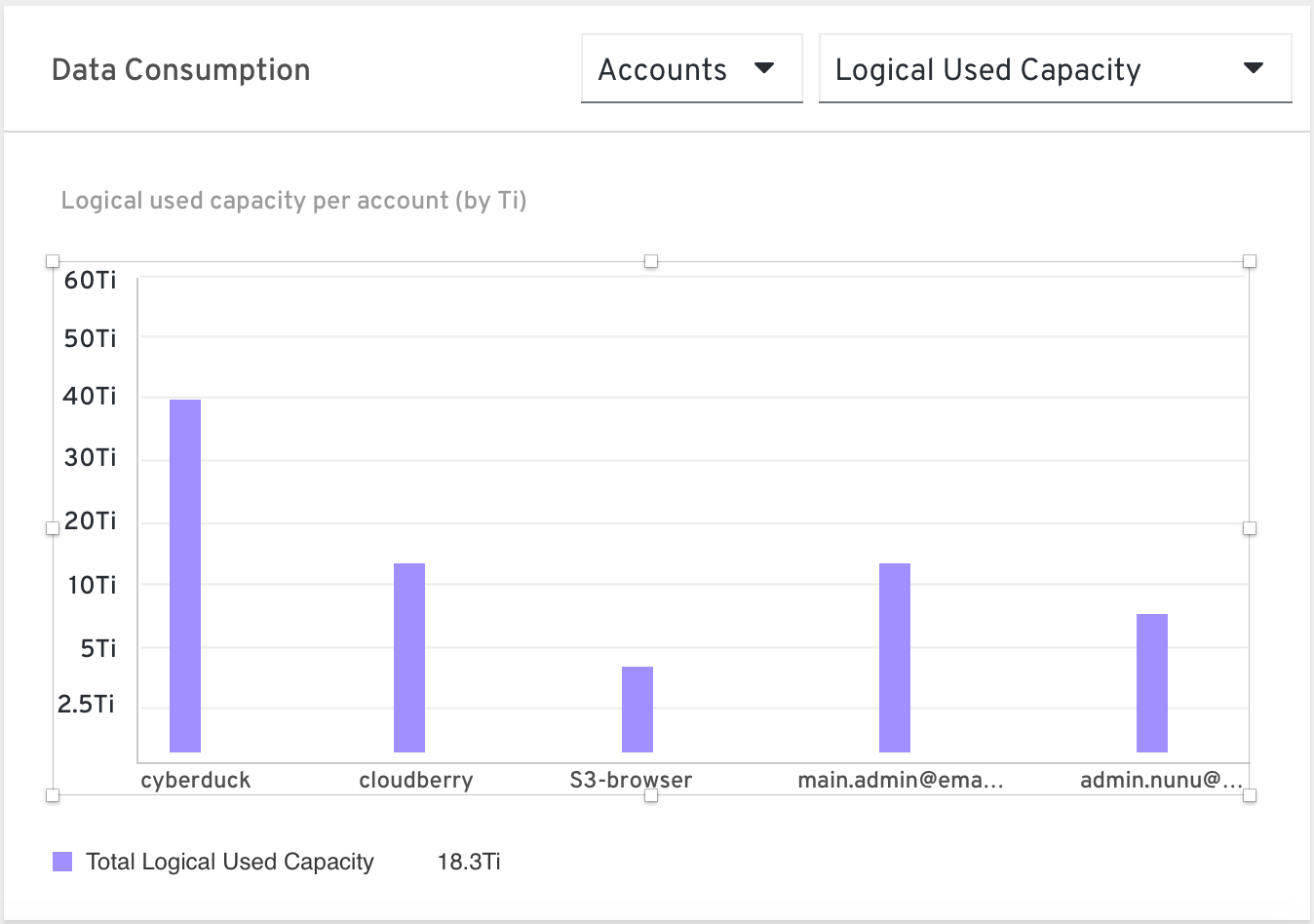Viewport: 1314px width, 924px height.
Task: Click the cyberduck bar
Action: point(185,575)
